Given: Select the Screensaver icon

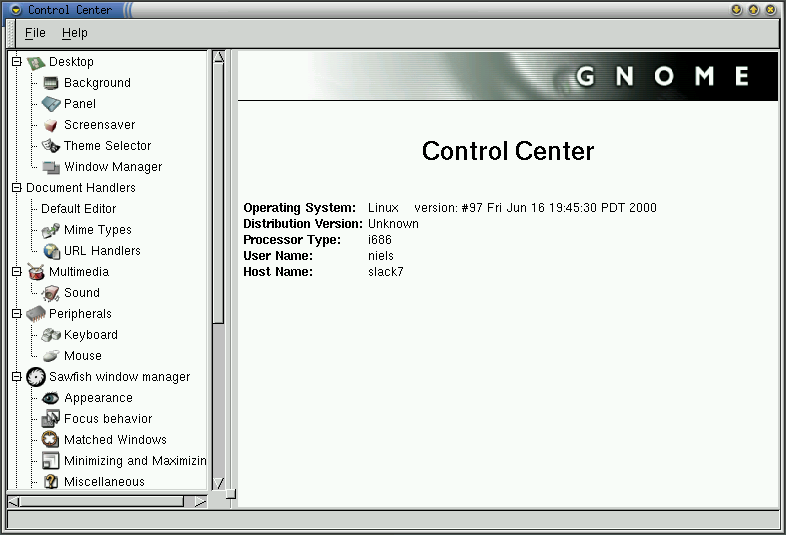Looking at the screenshot, I should click(x=51, y=125).
